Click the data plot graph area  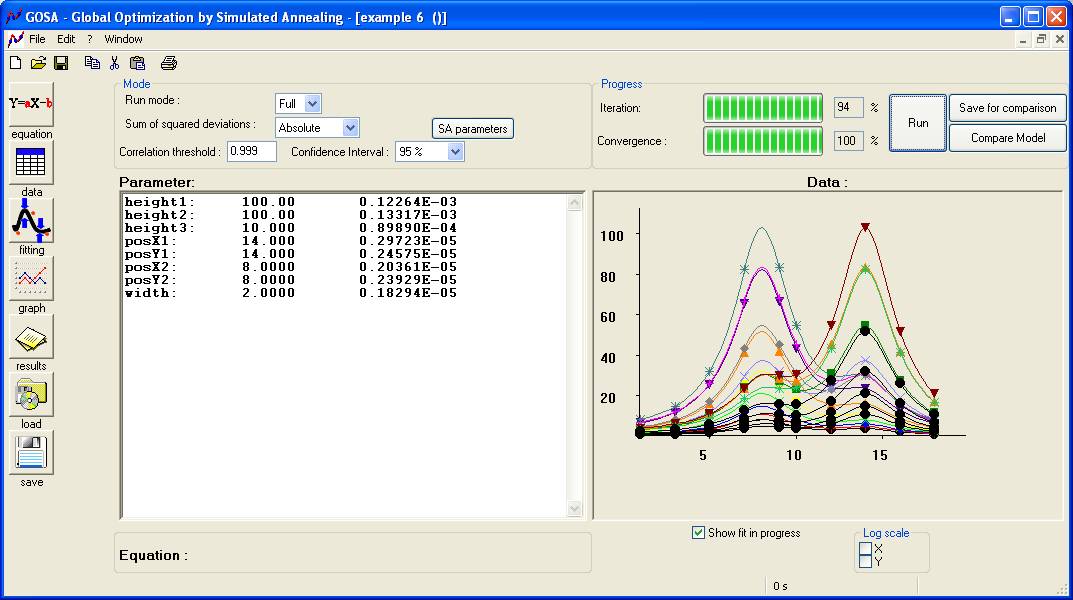(x=829, y=355)
